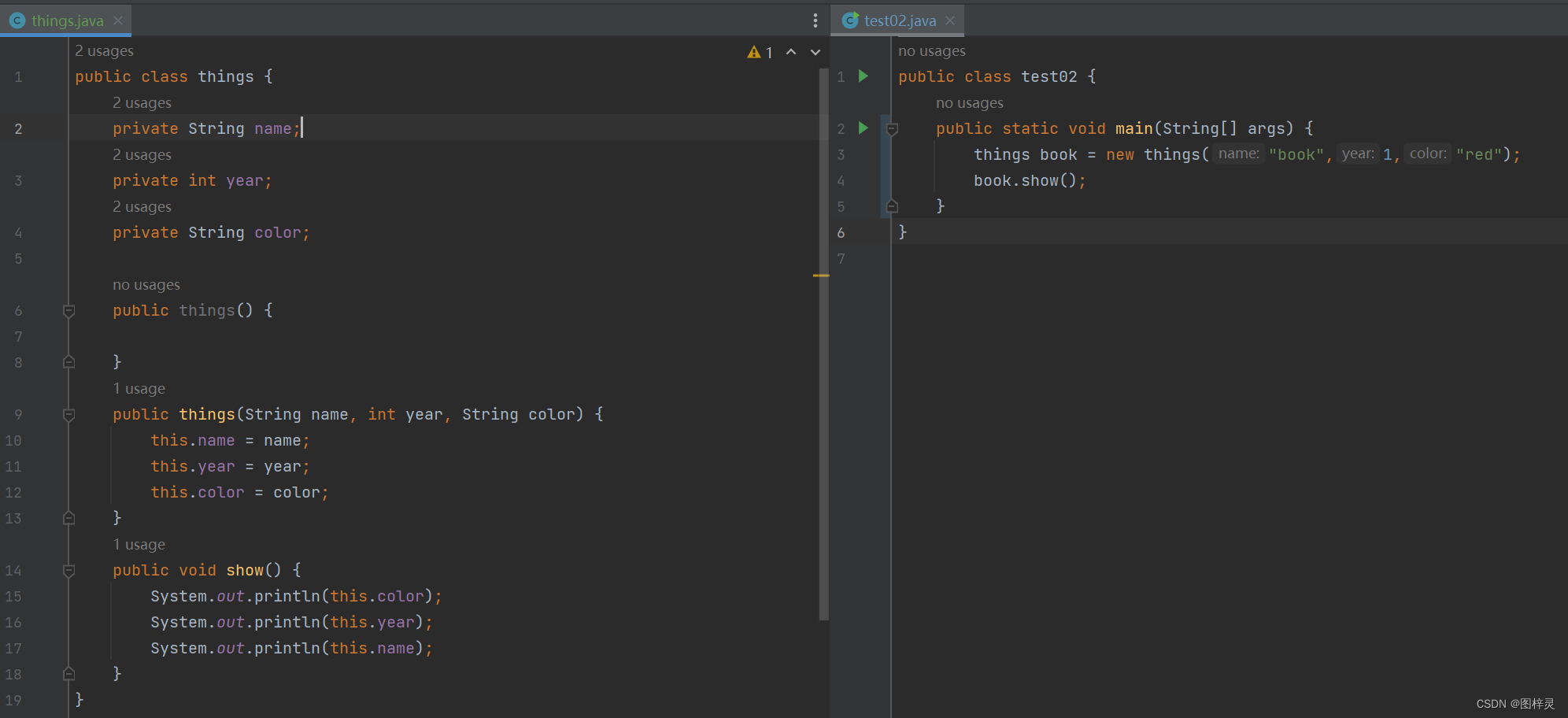Fold the no-arg things() constructor
1568x718 pixels.
coord(68,310)
